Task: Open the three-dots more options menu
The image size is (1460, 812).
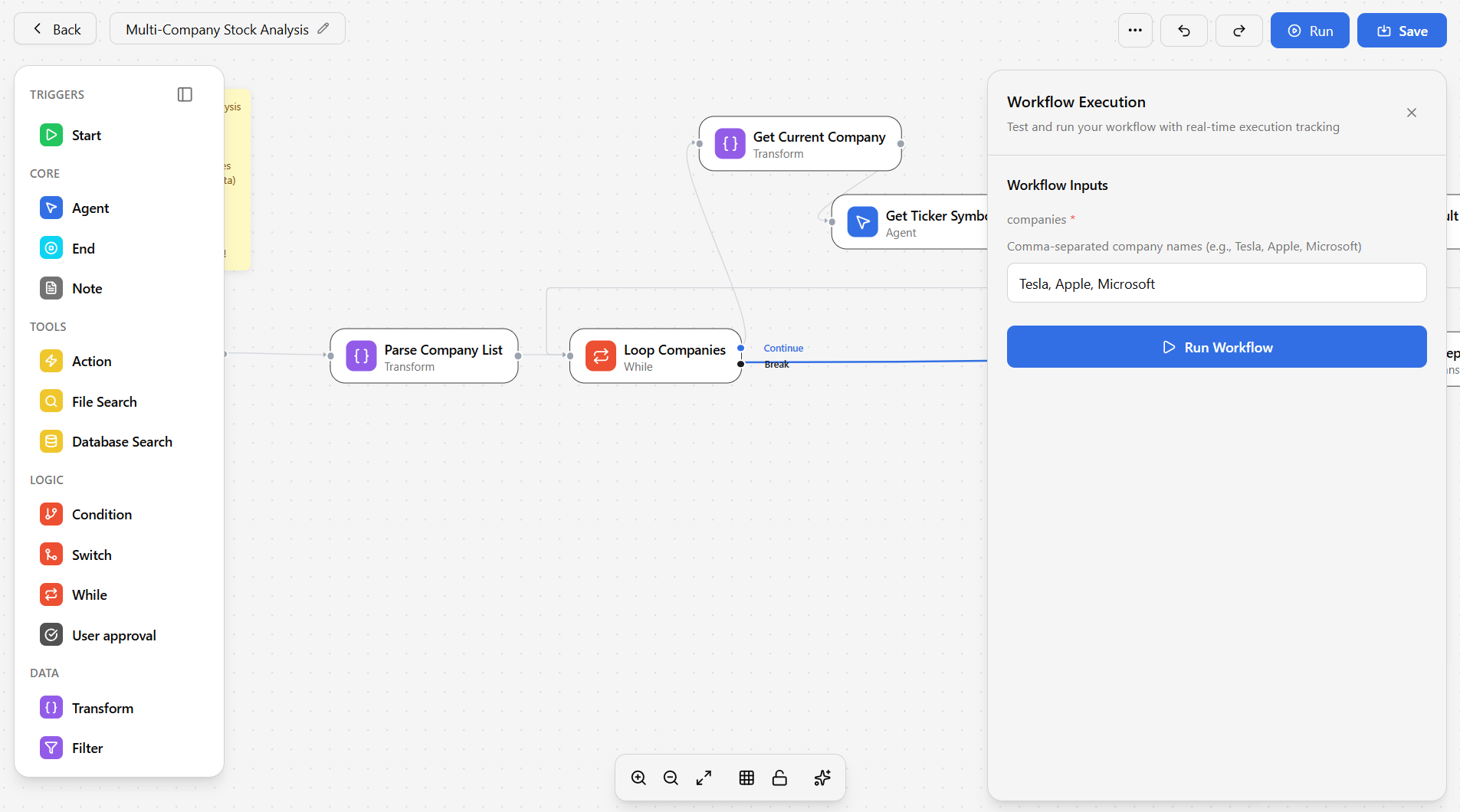Action: pyautogui.click(x=1135, y=31)
